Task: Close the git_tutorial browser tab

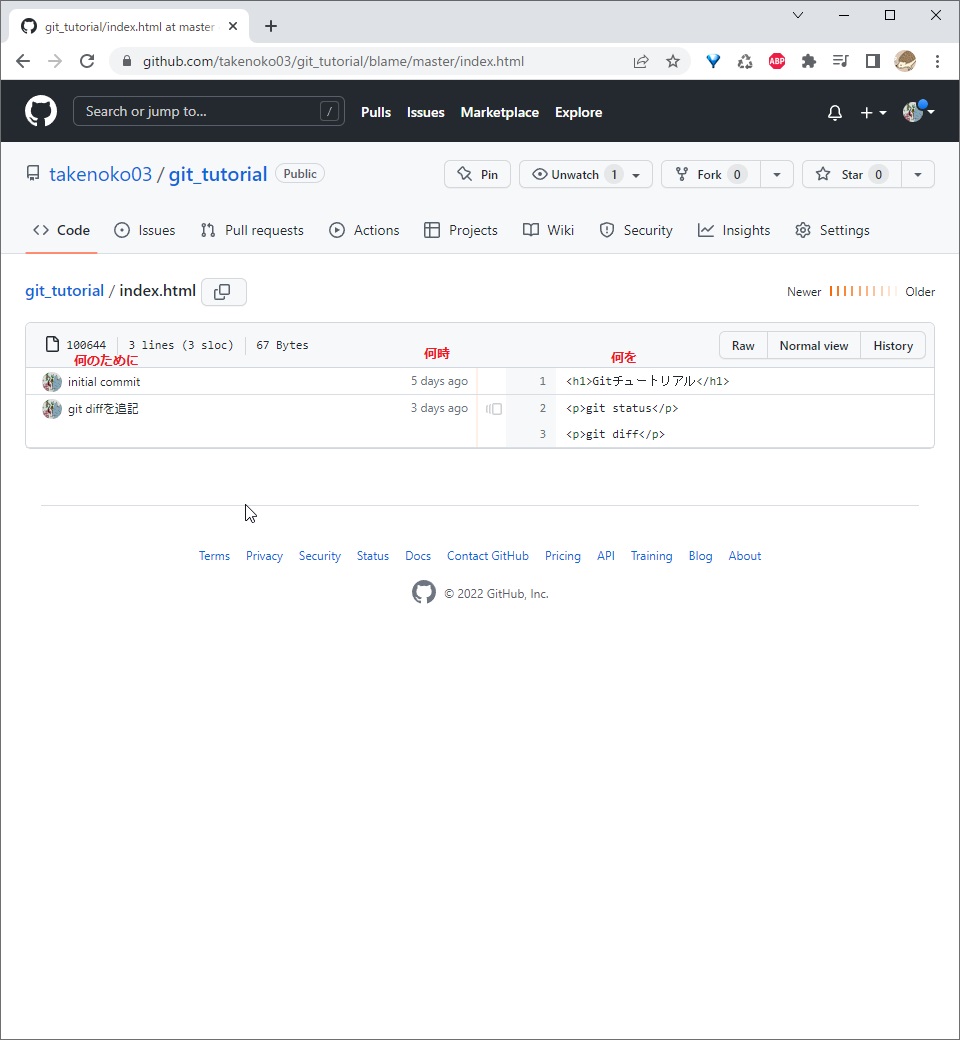Action: click(233, 27)
